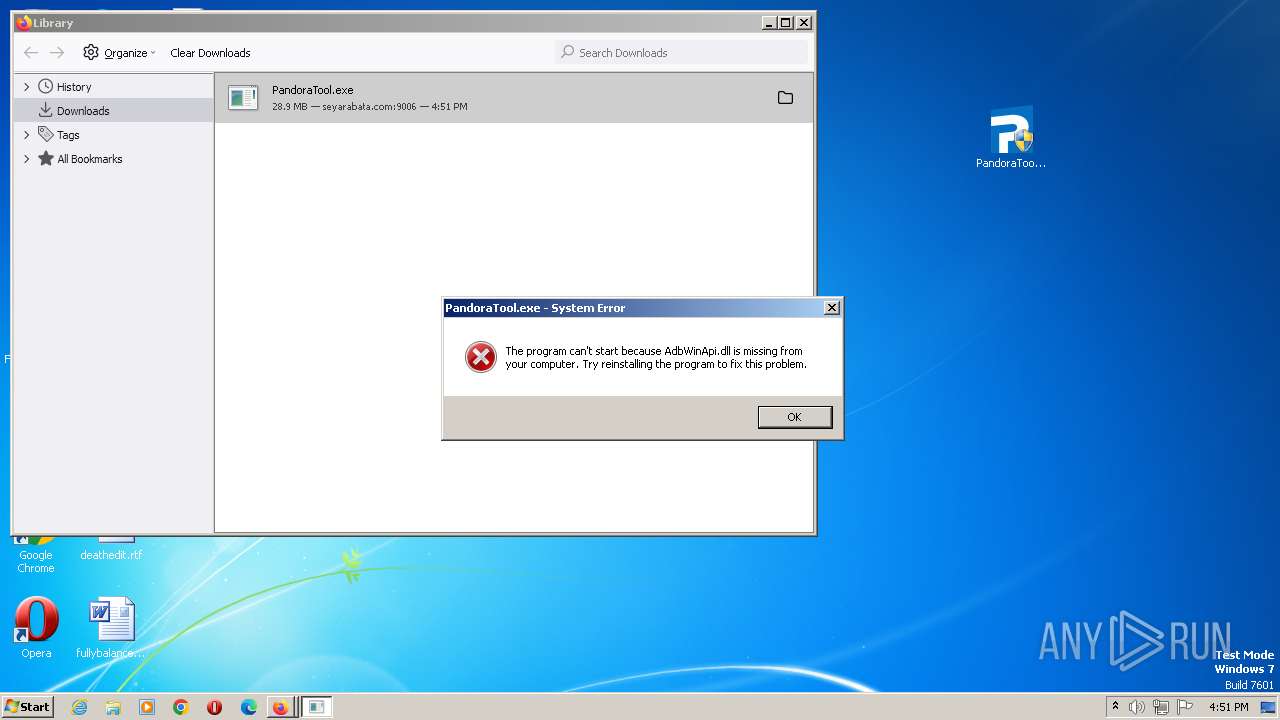Open Microsoft Edge from taskbar

[x=249, y=707]
